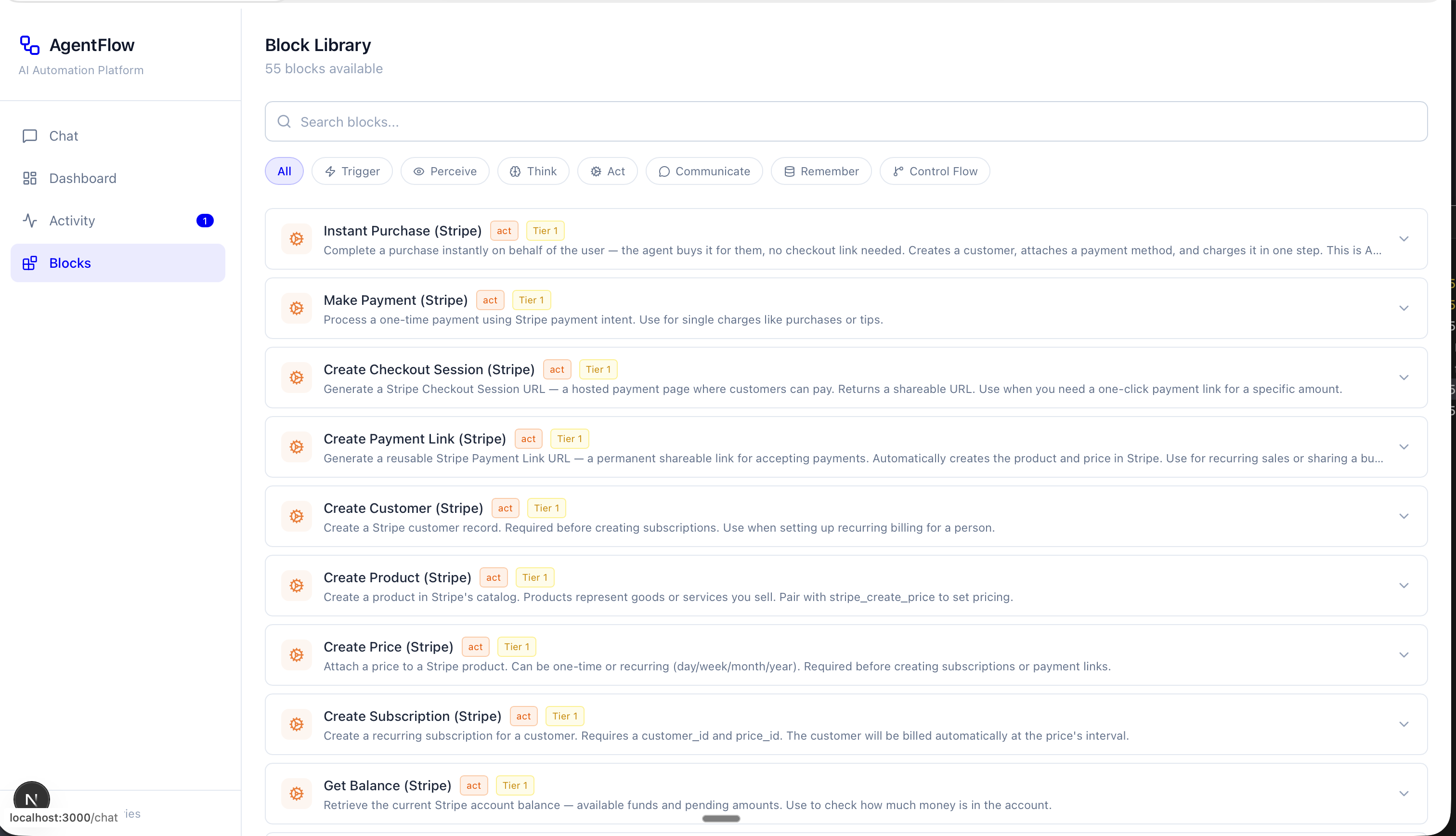The image size is (1456, 836).
Task: Click the gear icon of Create Price block
Action: pos(296,654)
